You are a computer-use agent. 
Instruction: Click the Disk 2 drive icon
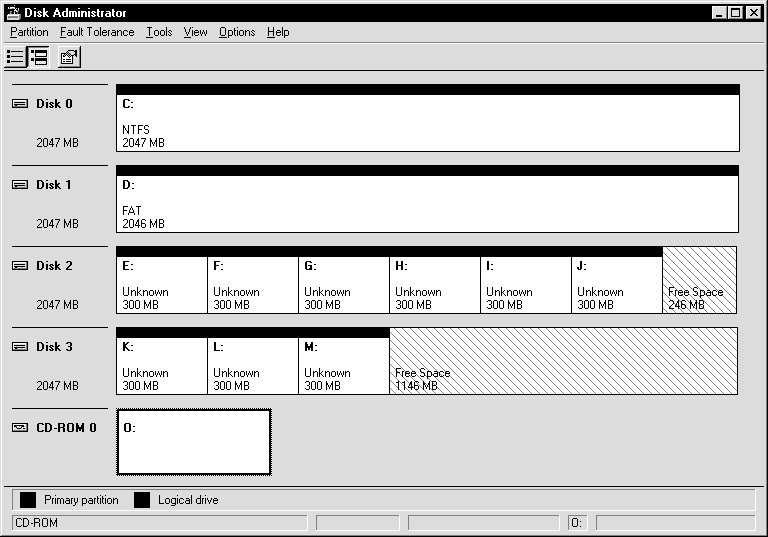click(x=20, y=266)
